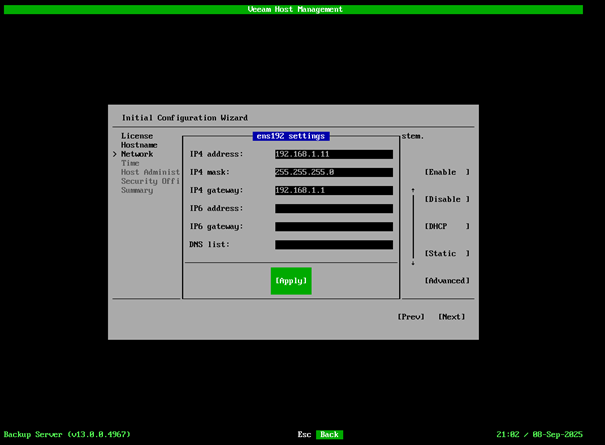Click the scrollbar down arrow
The width and height of the screenshot is (605, 445).
(x=413, y=263)
